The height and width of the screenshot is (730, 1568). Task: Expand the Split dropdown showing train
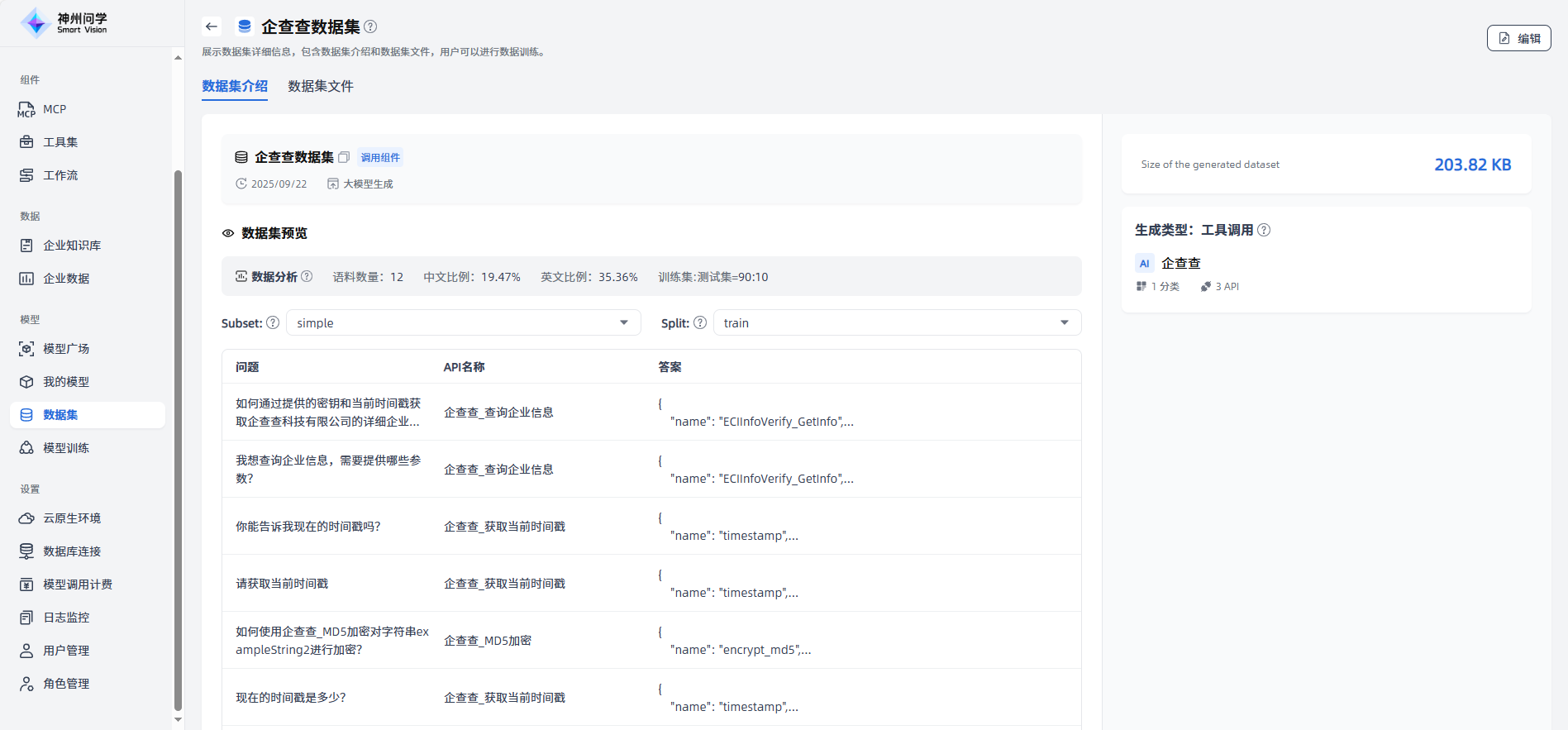[x=897, y=322]
